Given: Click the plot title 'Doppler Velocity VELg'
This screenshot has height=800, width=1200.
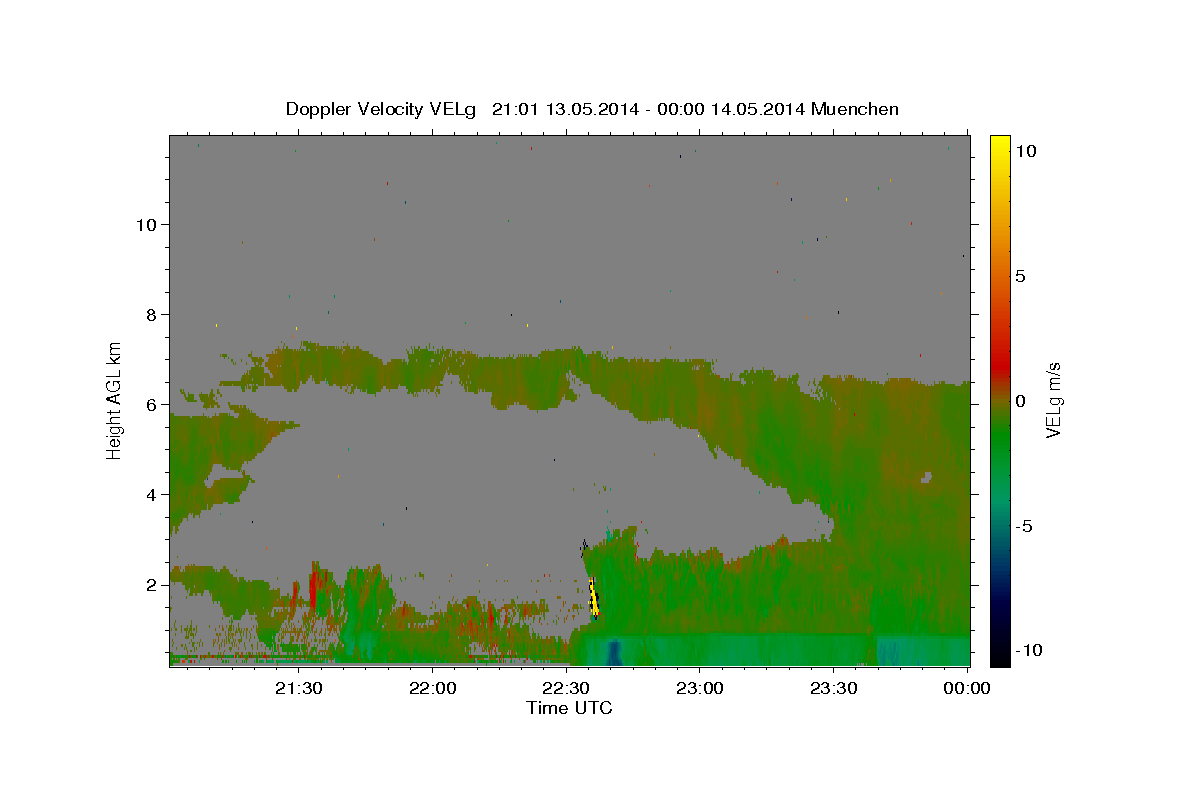Looking at the screenshot, I should 383,109.
